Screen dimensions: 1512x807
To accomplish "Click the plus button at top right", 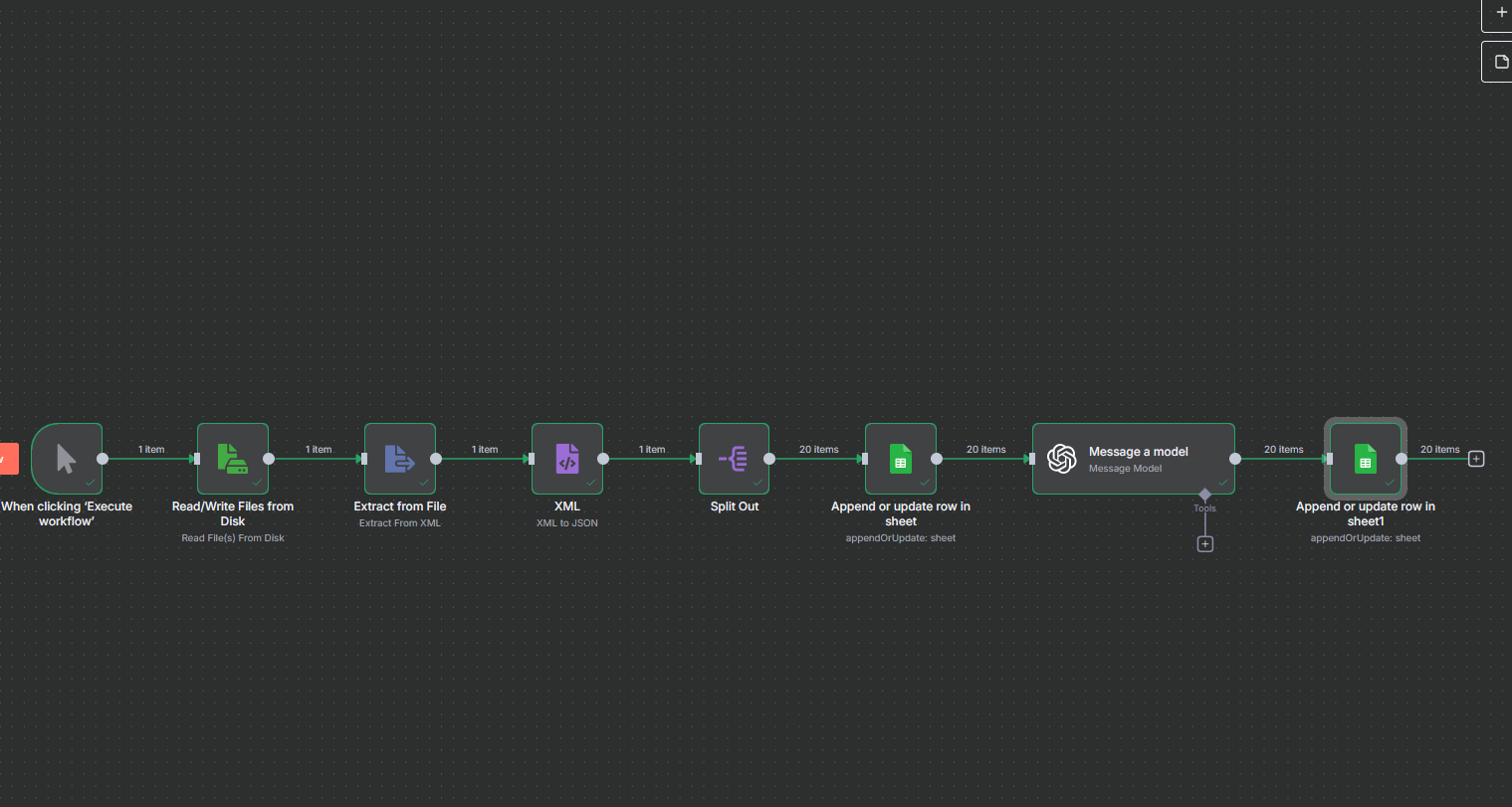I will click(x=1499, y=14).
